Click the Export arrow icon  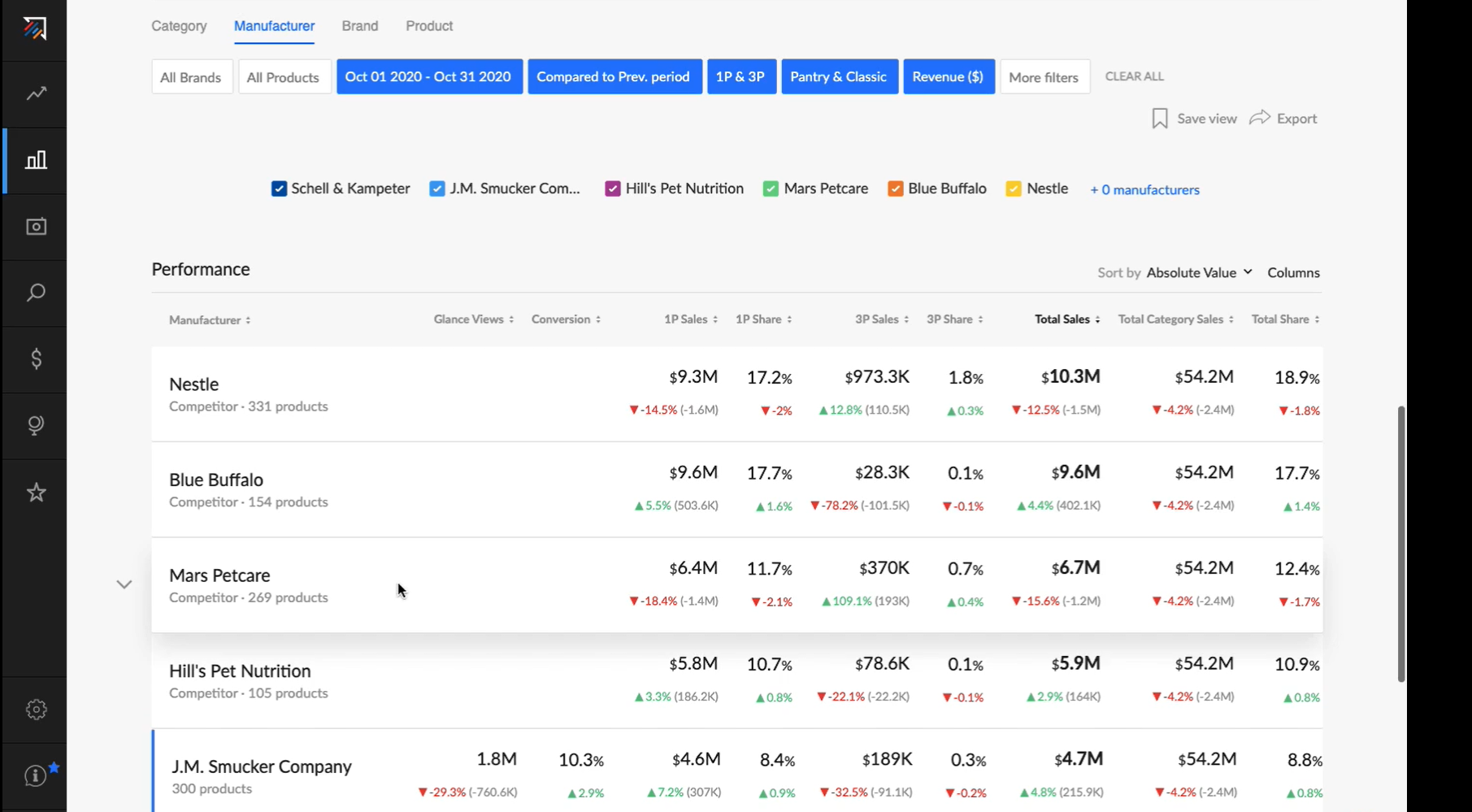[1260, 118]
